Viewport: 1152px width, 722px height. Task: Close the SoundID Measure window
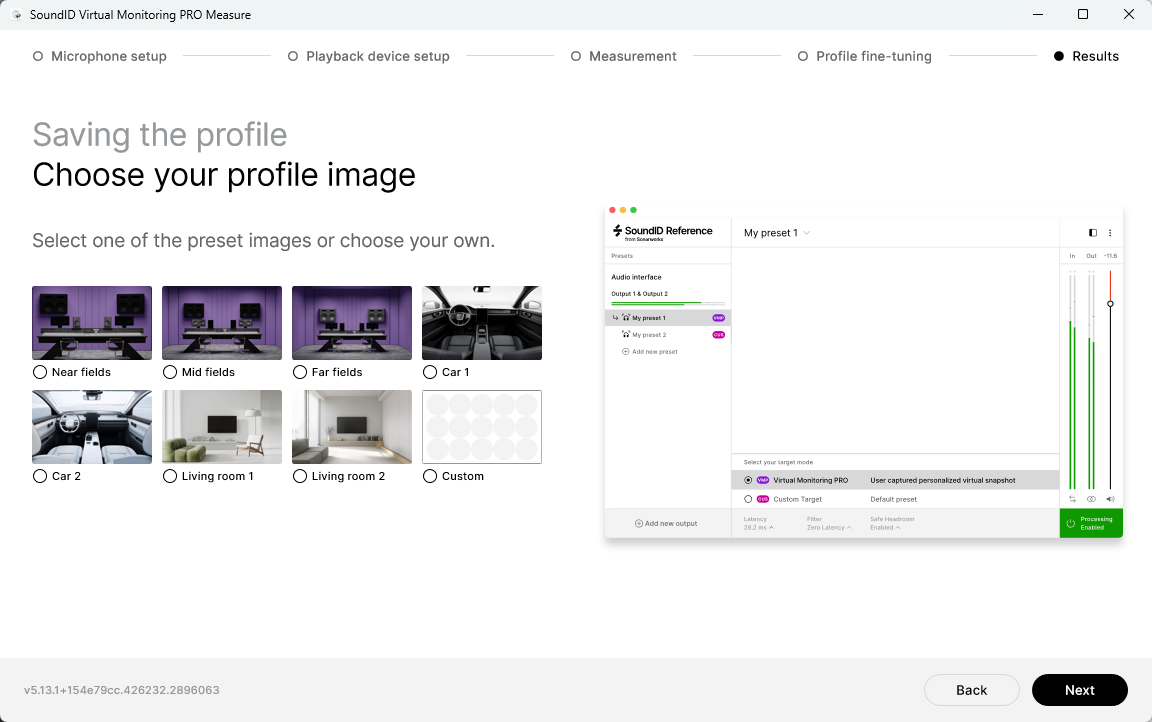(1128, 15)
